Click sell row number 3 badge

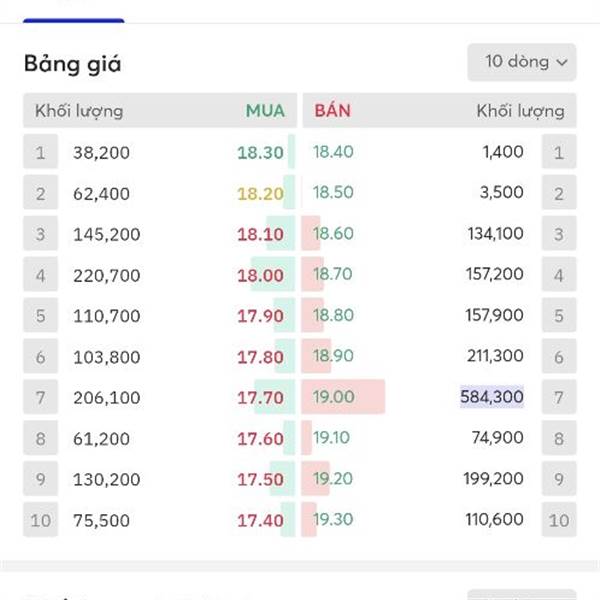[559, 235]
